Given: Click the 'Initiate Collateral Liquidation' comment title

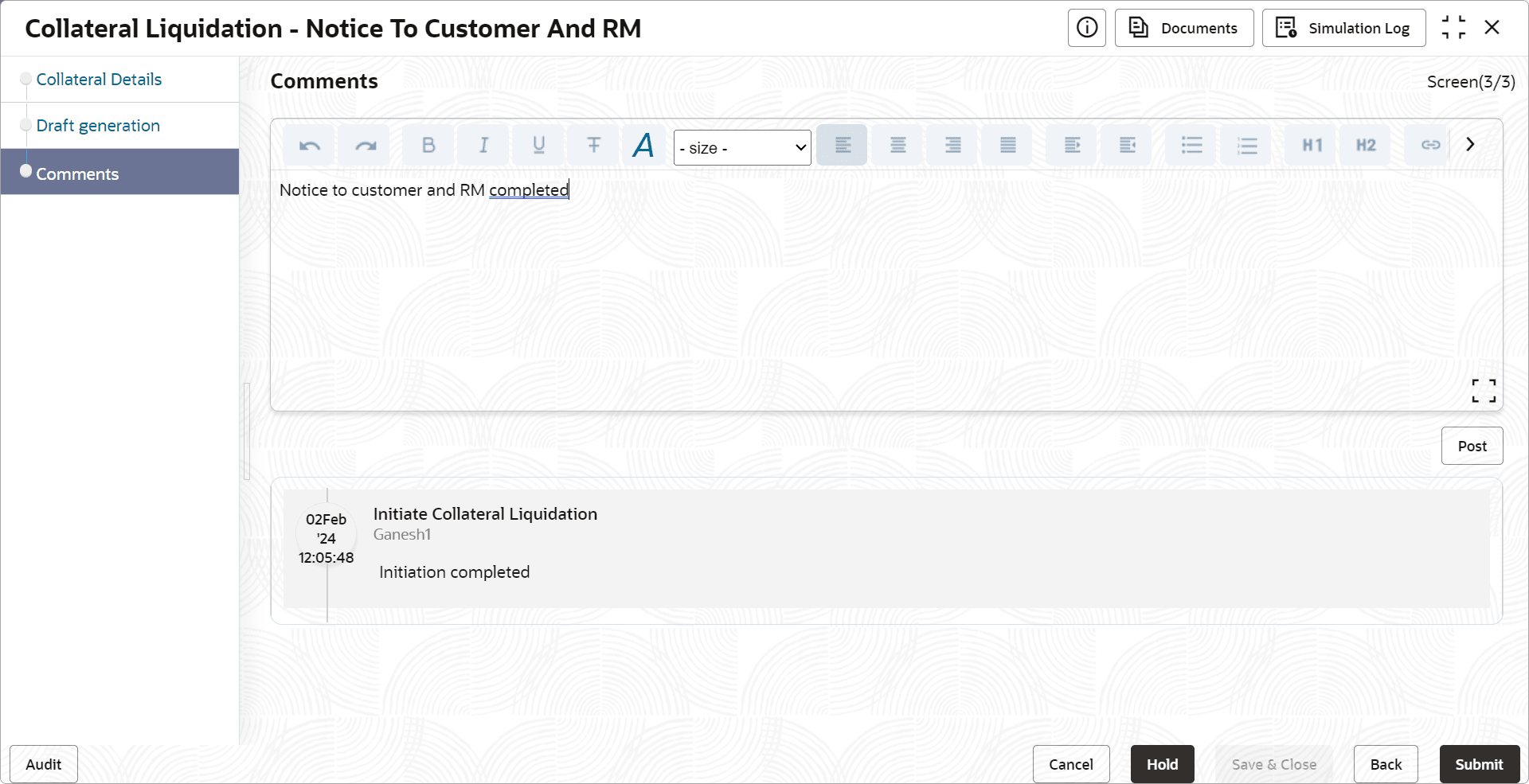Looking at the screenshot, I should tap(485, 514).
